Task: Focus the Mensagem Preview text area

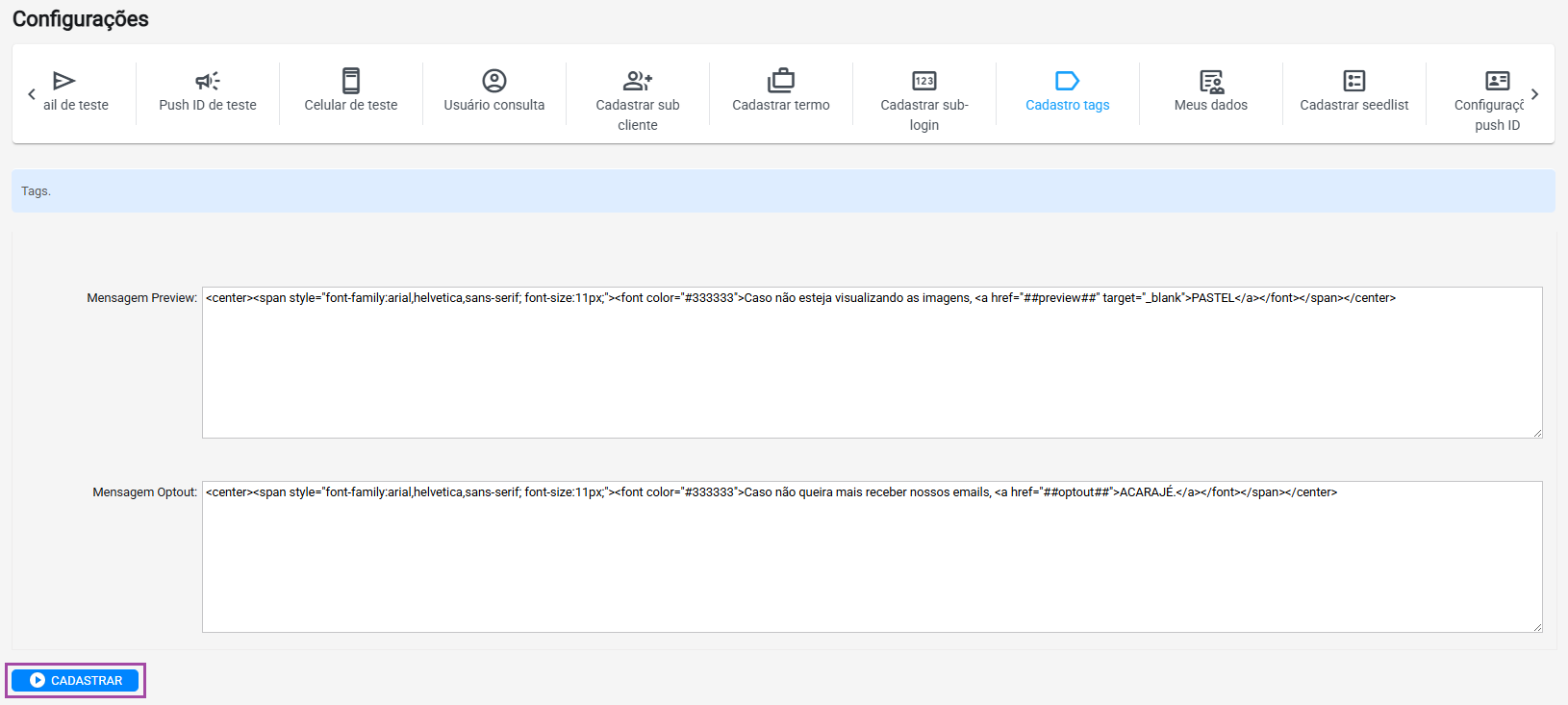Action: 873,363
